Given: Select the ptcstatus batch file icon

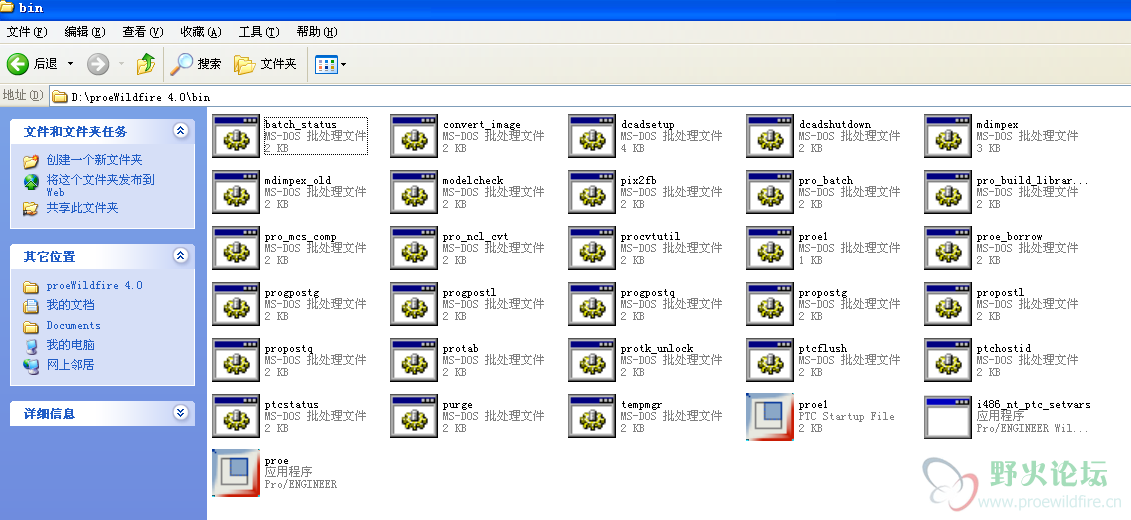Looking at the screenshot, I should pos(236,416).
